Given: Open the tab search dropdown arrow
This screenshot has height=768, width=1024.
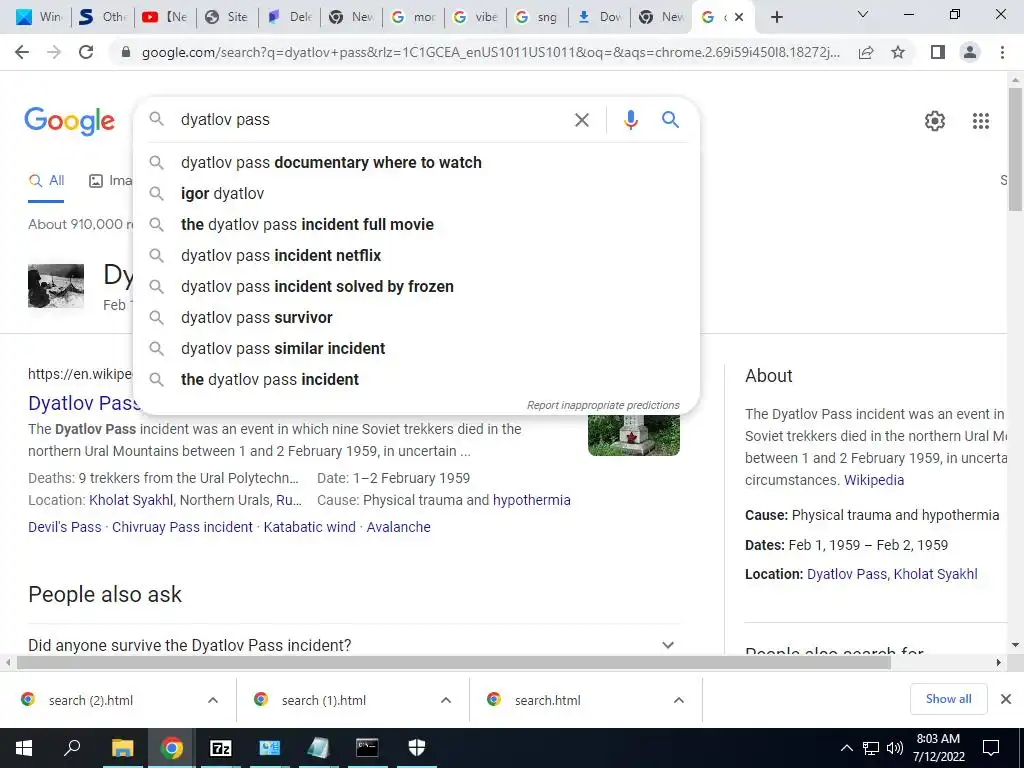Looking at the screenshot, I should pyautogui.click(x=863, y=14).
